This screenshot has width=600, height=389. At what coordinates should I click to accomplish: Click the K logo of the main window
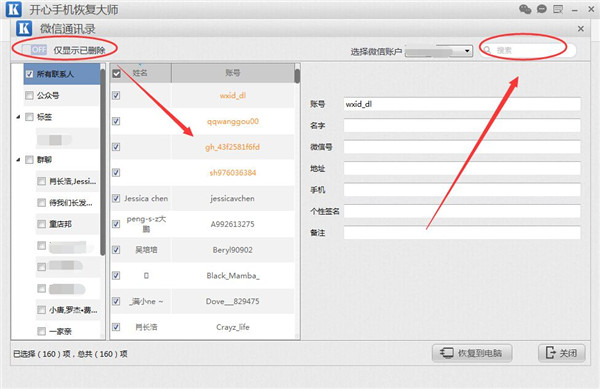14,9
